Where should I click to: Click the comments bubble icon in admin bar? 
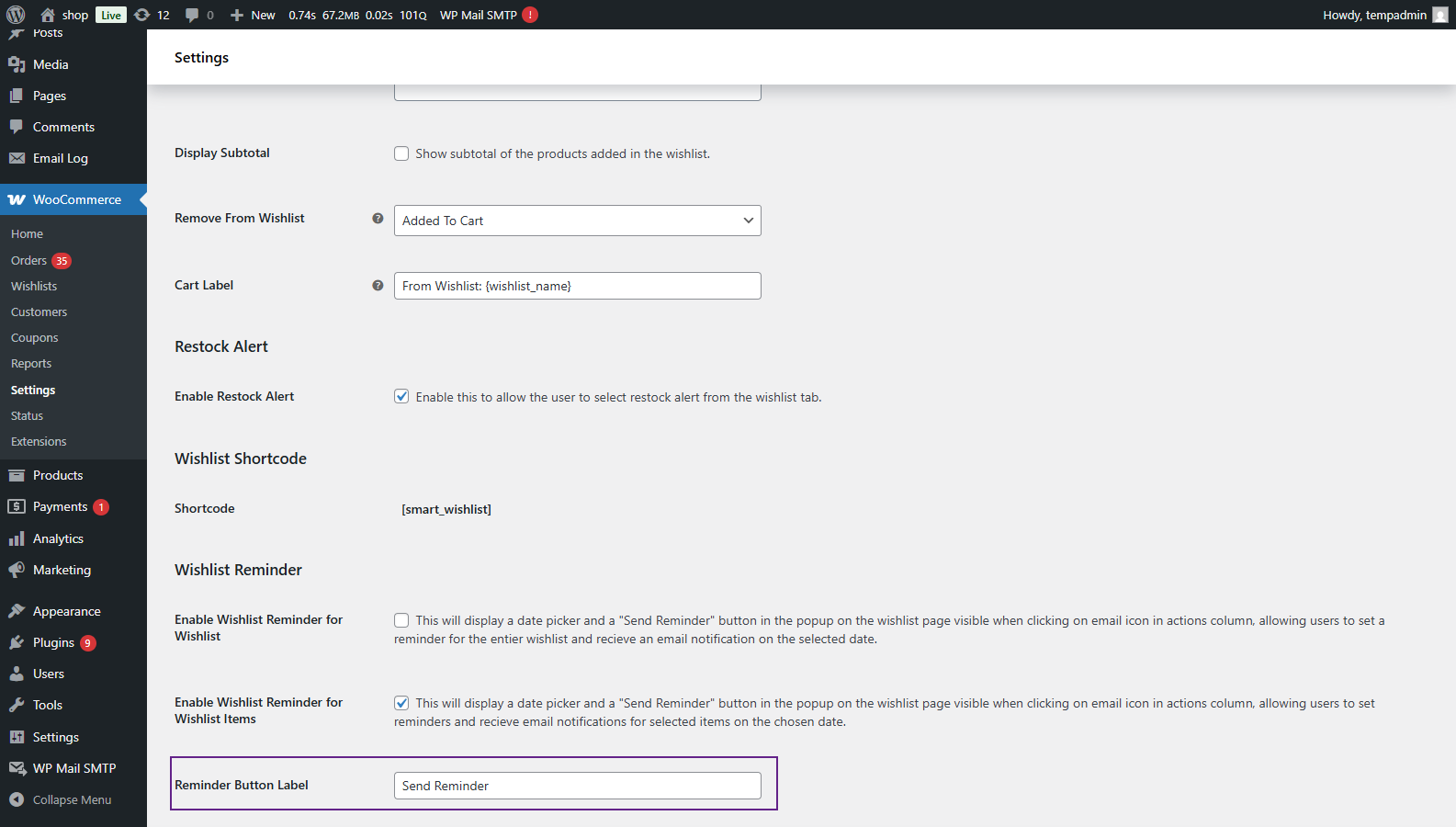192,15
